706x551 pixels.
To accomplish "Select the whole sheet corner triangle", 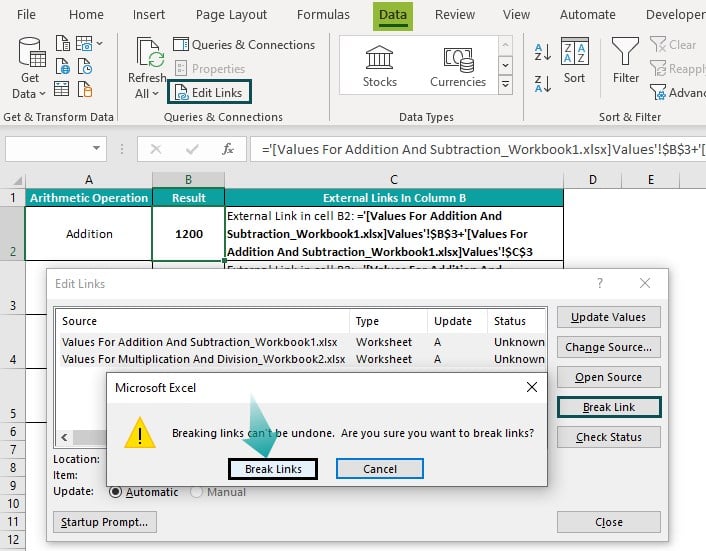I will 17,181.
